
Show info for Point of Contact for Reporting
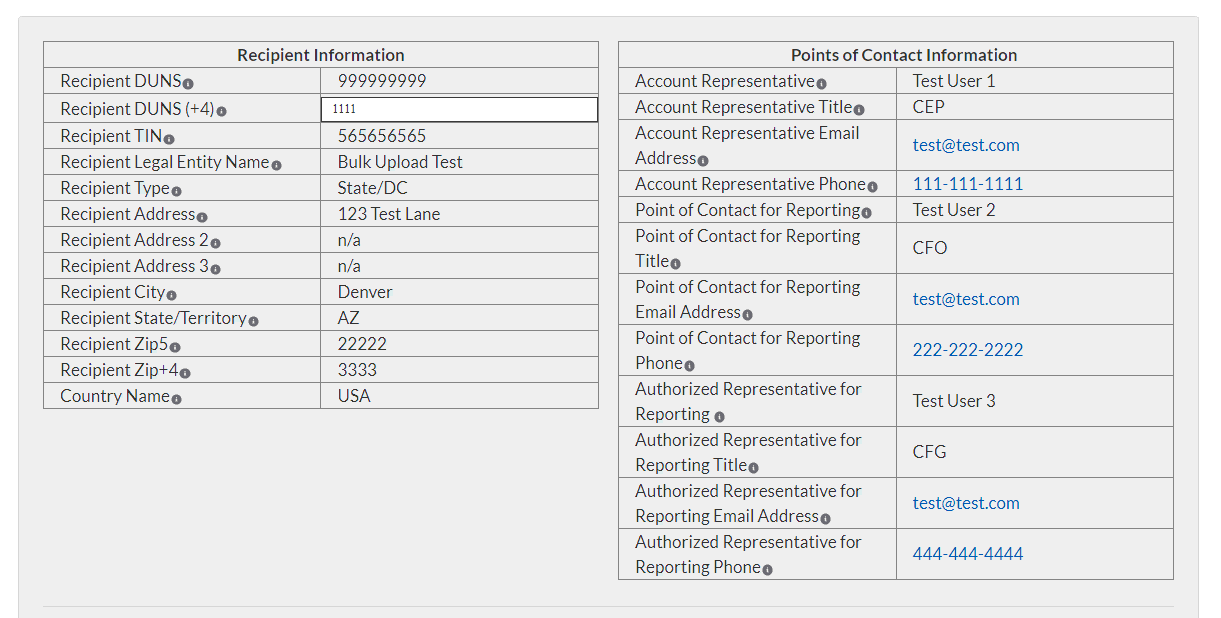pyautogui.click(x=866, y=213)
